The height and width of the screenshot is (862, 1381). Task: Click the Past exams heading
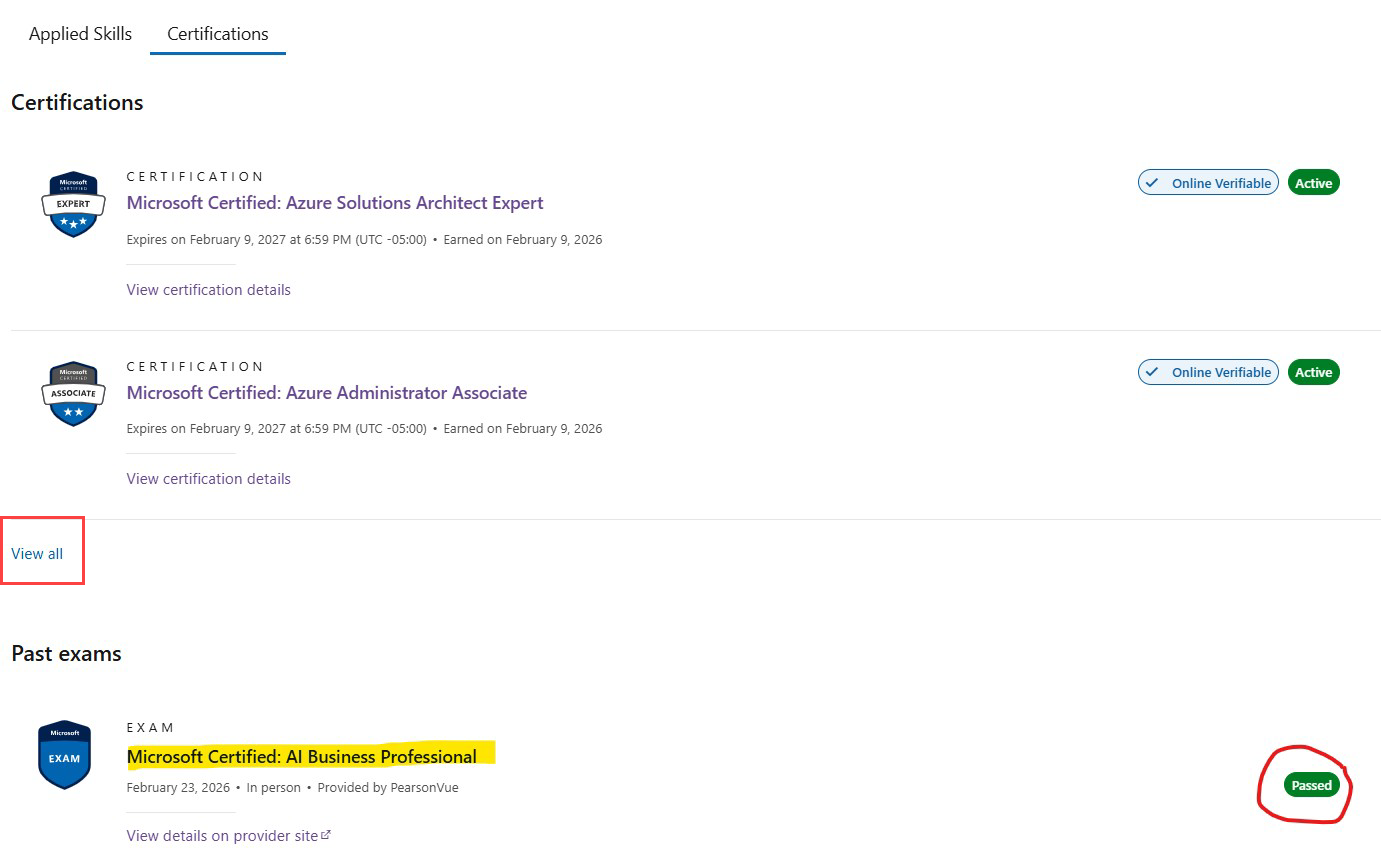pyautogui.click(x=66, y=654)
